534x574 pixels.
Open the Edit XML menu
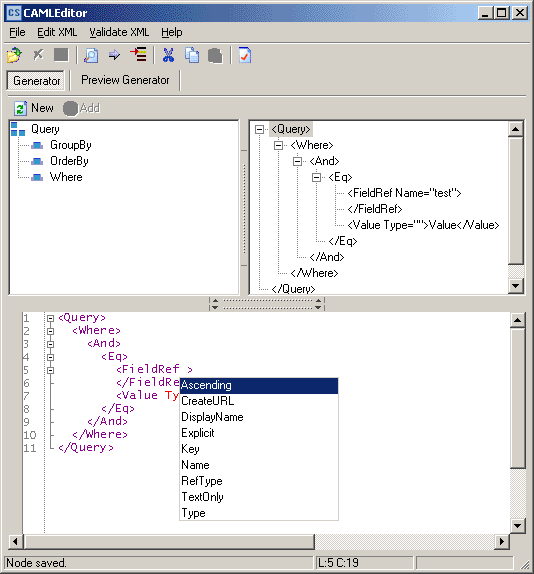coord(57,32)
